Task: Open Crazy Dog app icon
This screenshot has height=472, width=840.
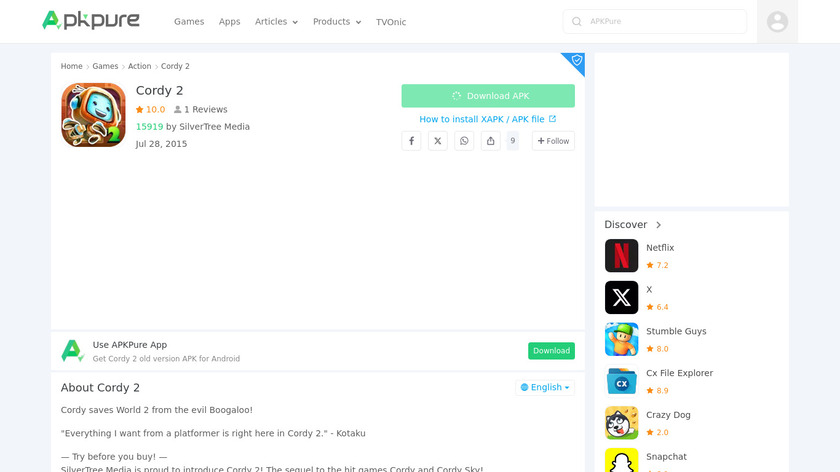Action: (621, 423)
